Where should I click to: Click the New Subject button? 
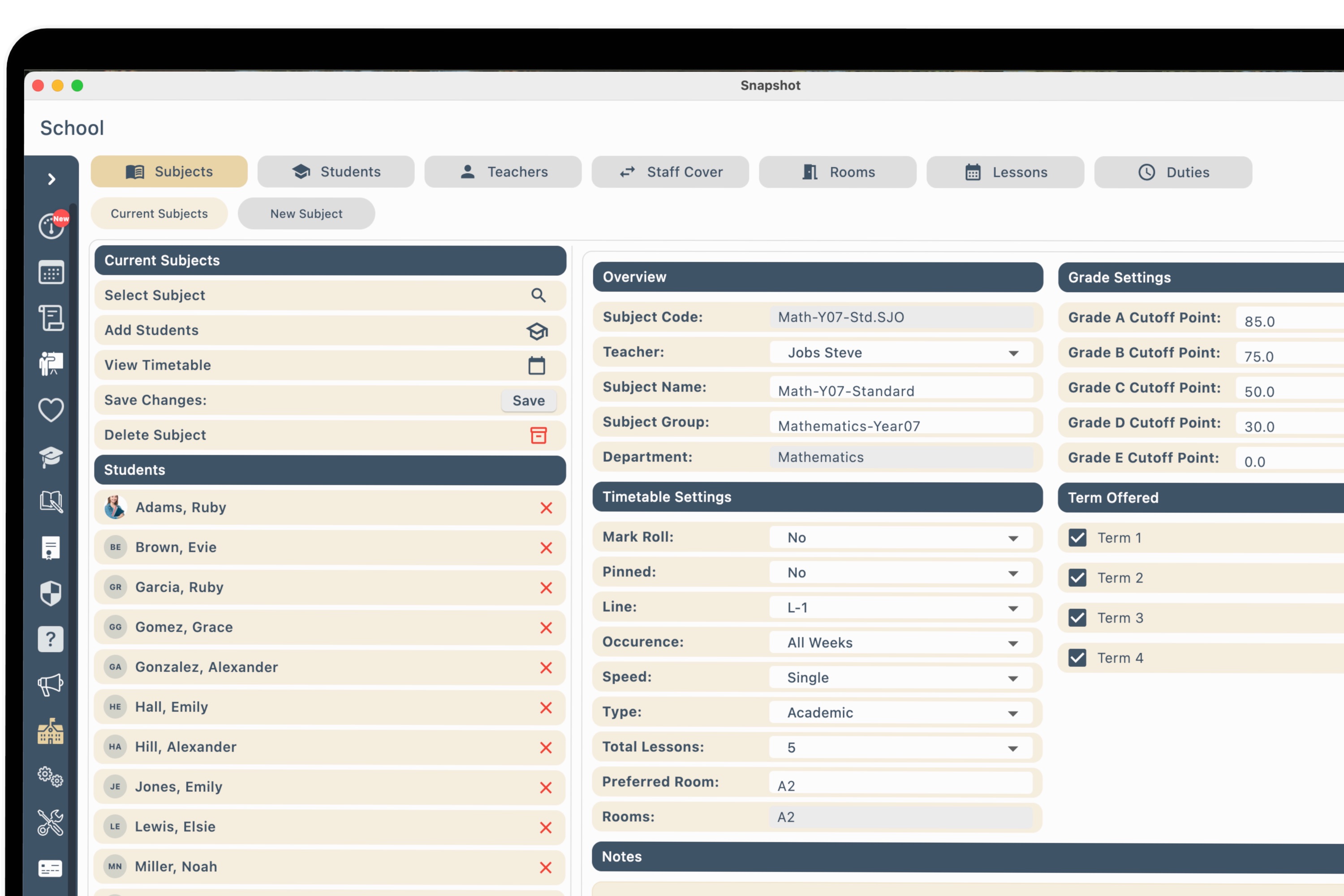coord(306,214)
